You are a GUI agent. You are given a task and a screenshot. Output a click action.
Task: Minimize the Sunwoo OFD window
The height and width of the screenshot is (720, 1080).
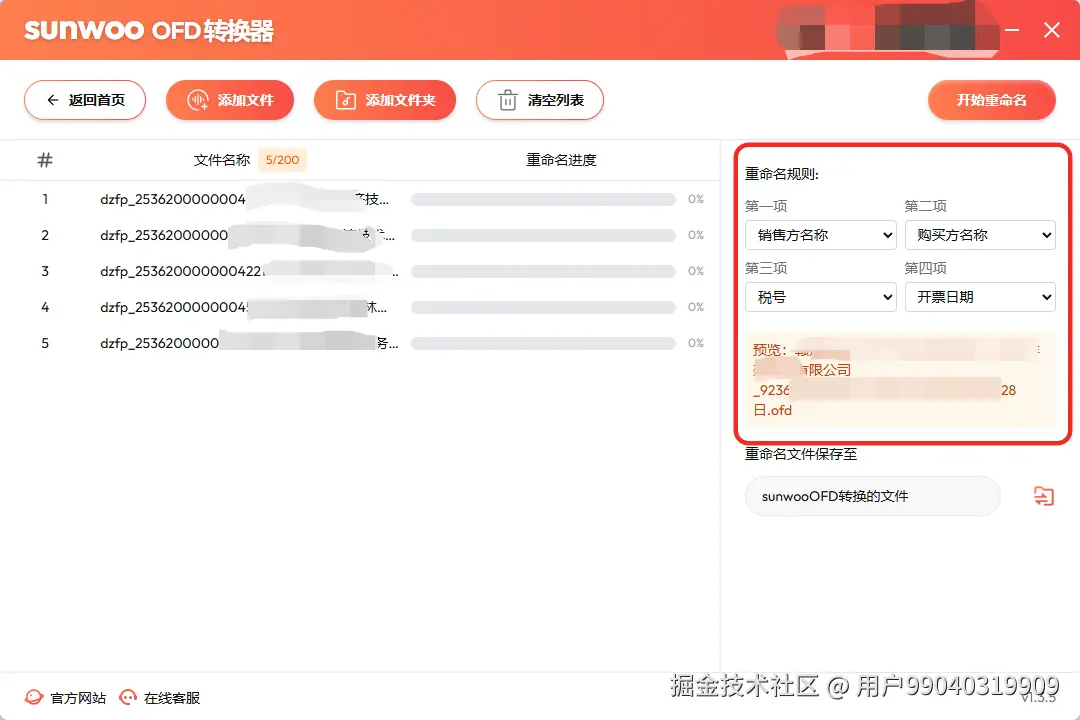pos(1012,30)
